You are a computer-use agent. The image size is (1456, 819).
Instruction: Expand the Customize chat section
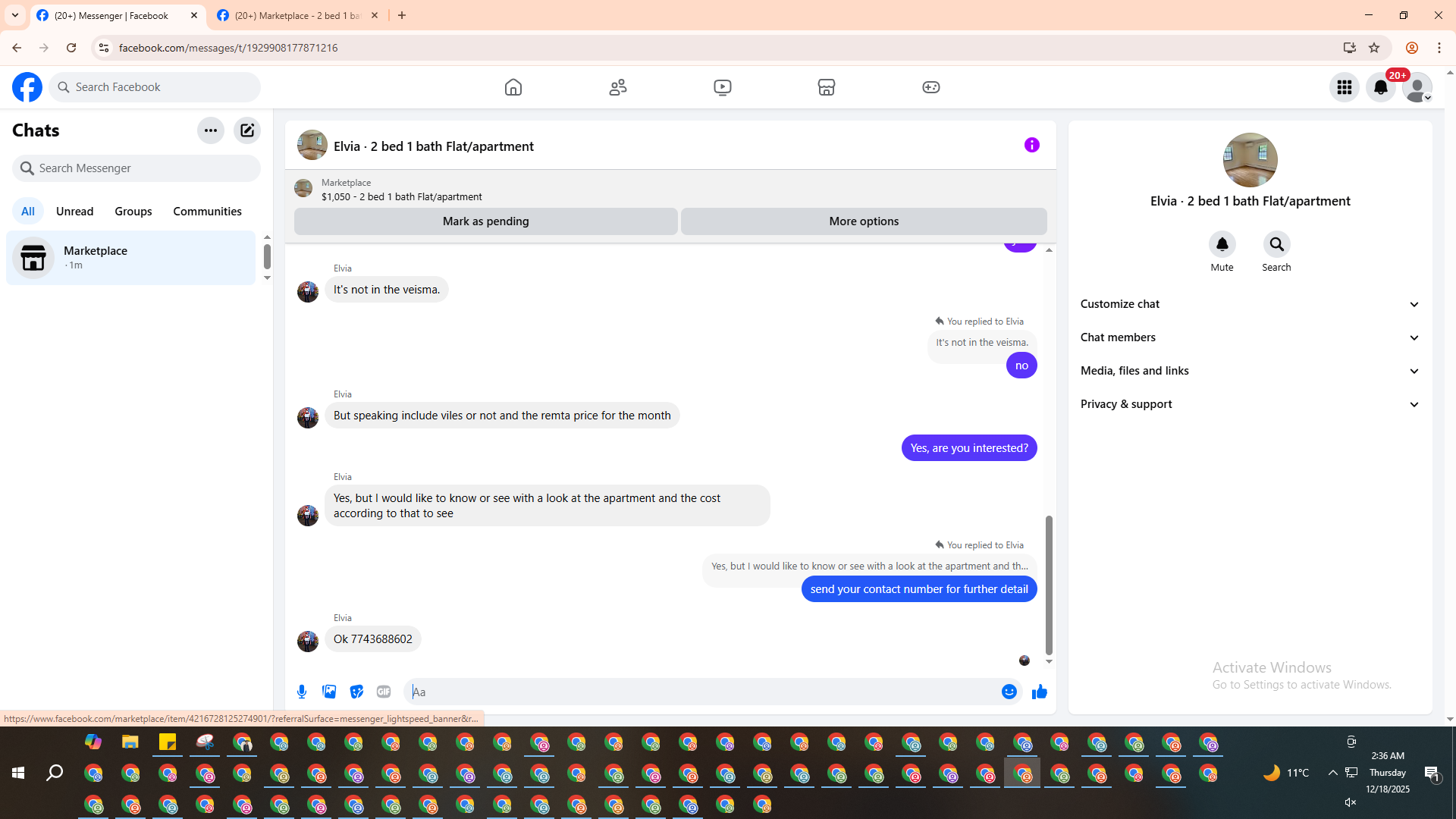click(x=1250, y=304)
